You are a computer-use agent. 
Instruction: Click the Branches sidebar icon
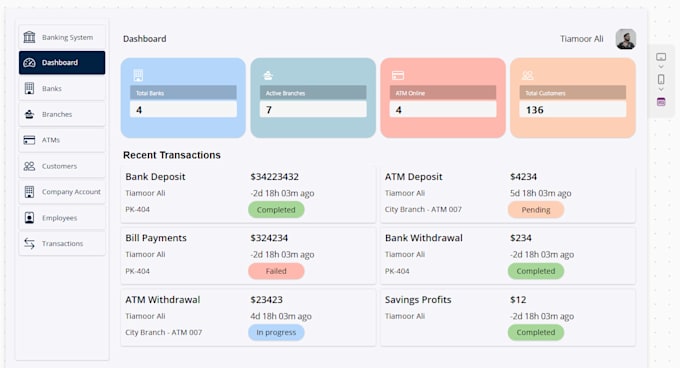point(29,114)
